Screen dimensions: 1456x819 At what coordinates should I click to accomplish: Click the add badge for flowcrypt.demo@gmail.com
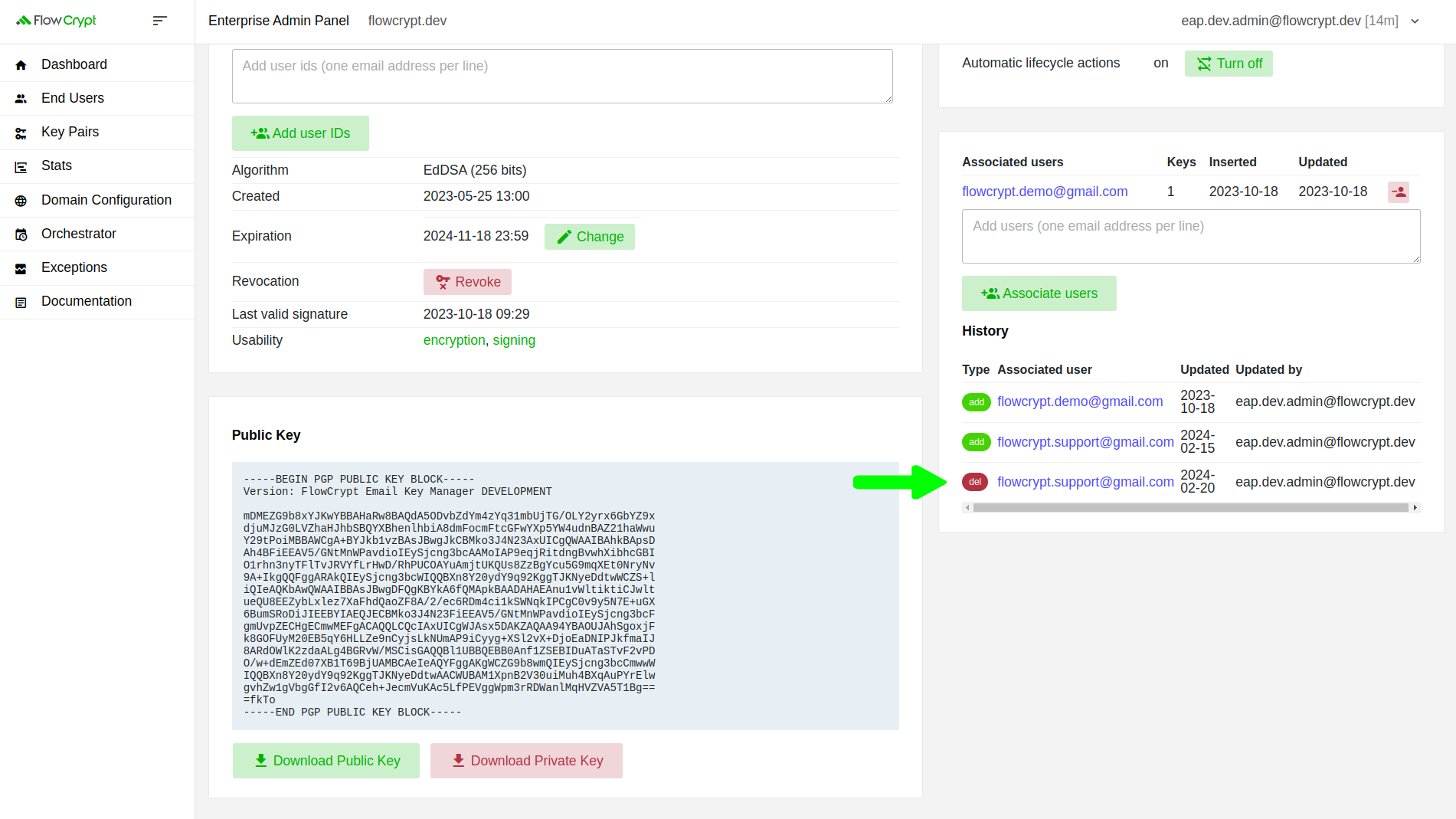pos(977,402)
